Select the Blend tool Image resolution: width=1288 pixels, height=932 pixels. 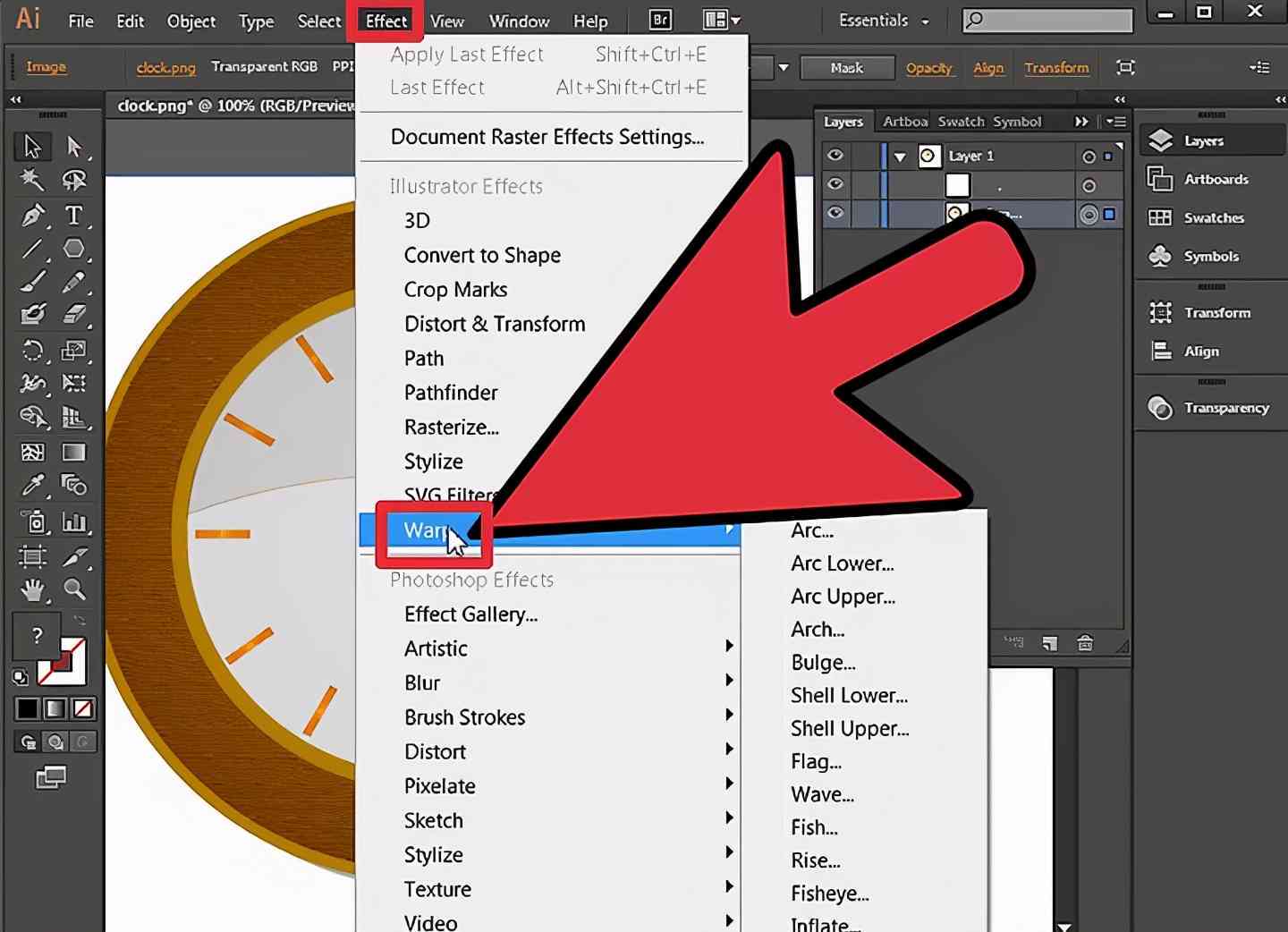pyautogui.click(x=74, y=486)
